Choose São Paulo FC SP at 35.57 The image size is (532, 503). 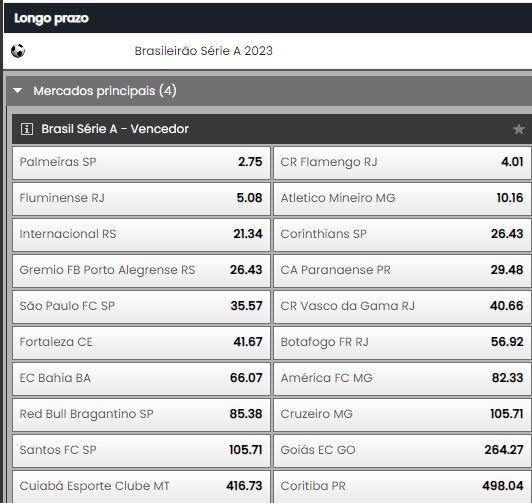click(141, 306)
